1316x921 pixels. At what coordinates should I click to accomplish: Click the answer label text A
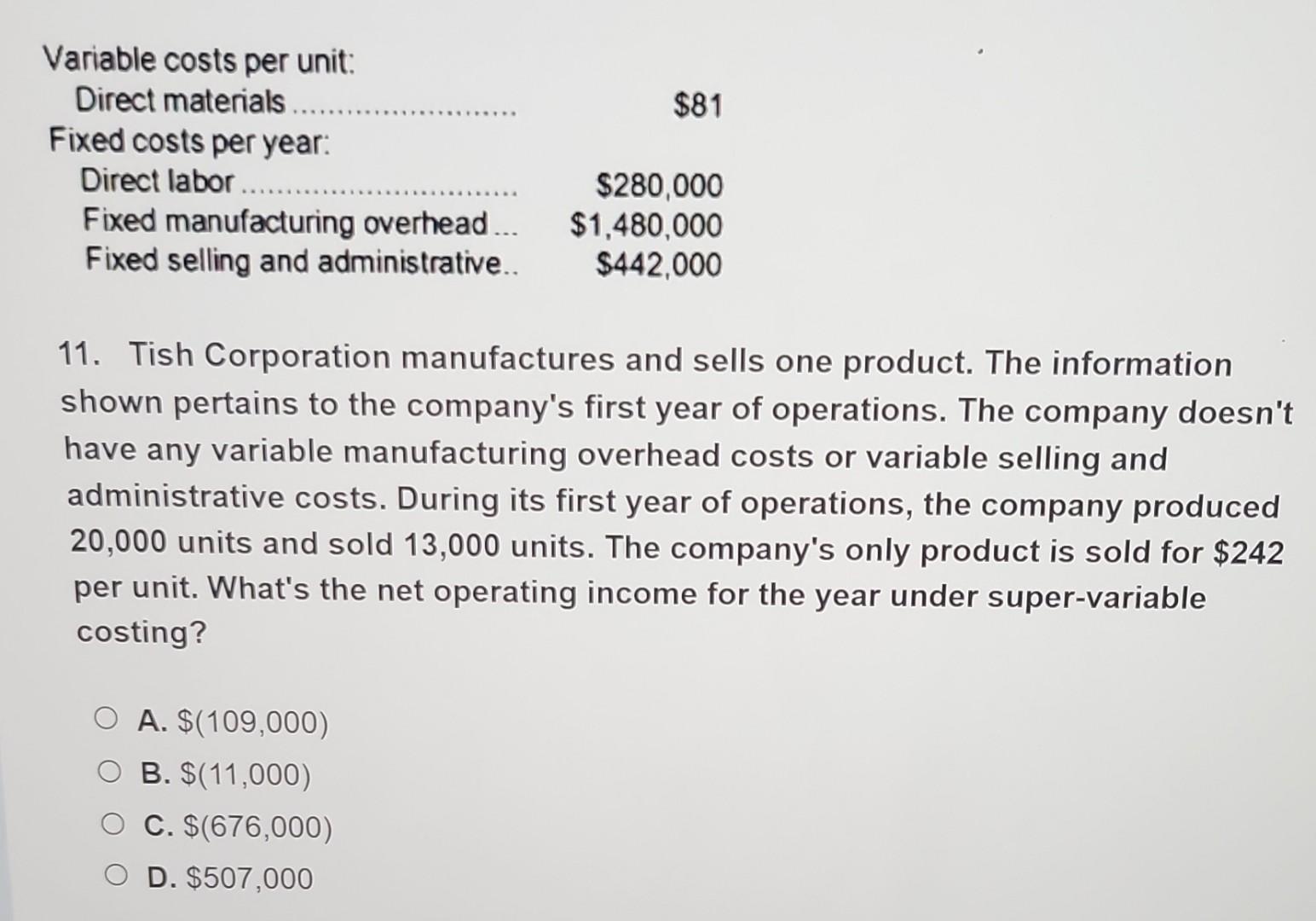point(153,720)
